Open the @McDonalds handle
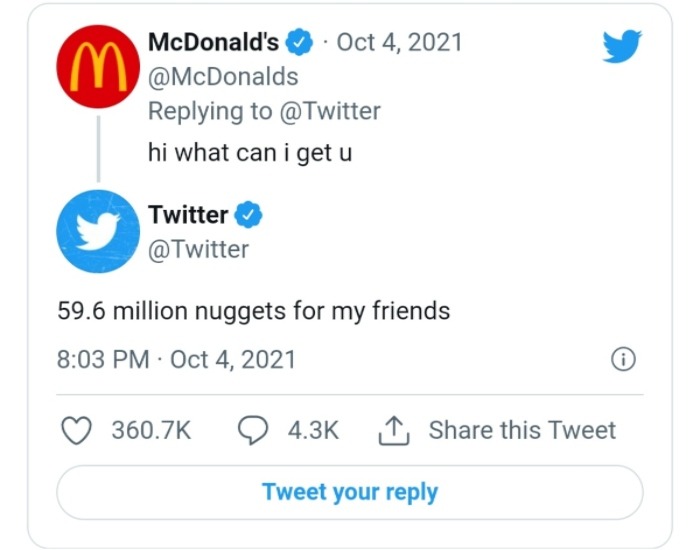 [x=223, y=76]
